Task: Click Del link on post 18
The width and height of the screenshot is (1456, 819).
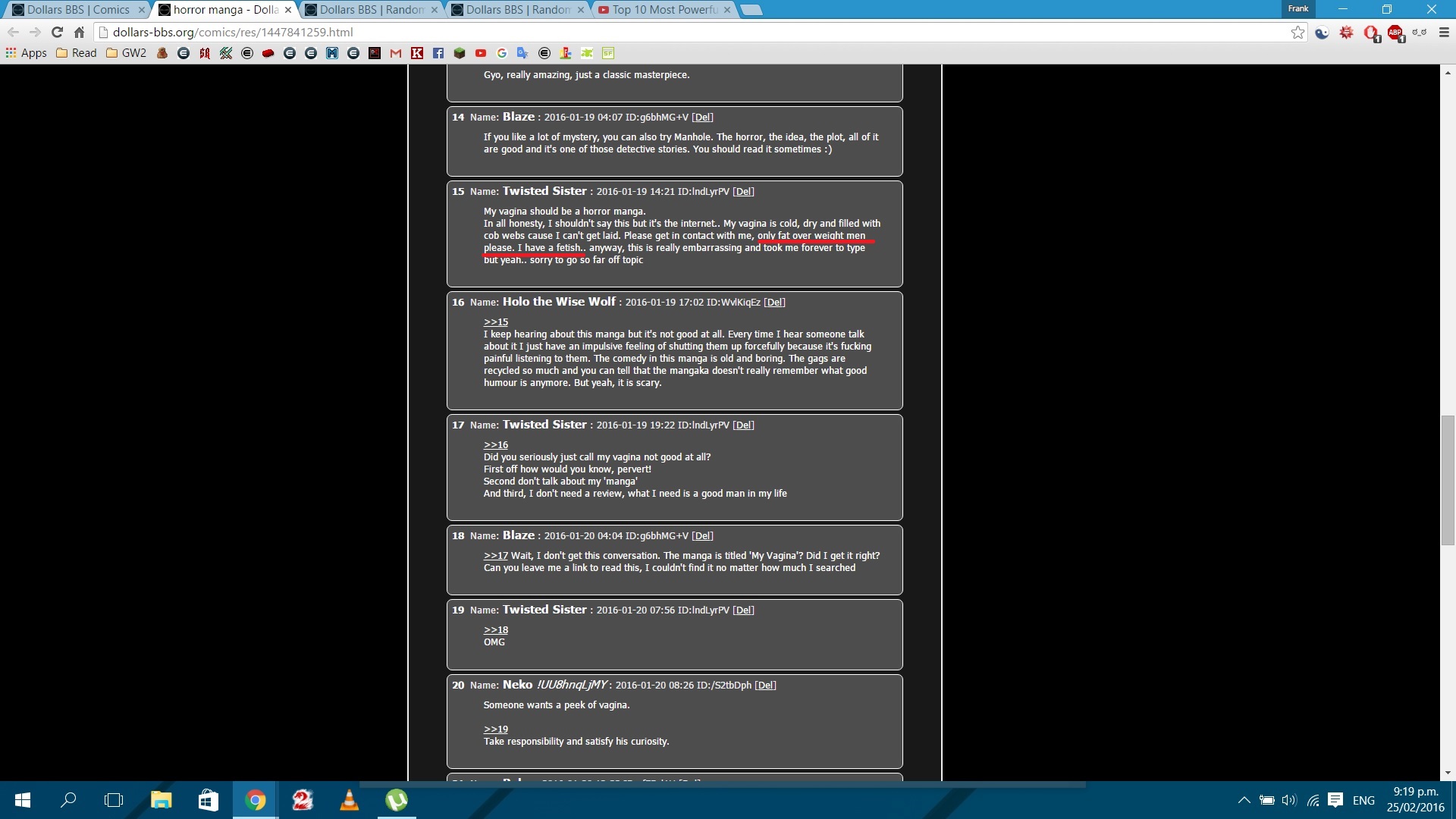Action: click(x=702, y=536)
